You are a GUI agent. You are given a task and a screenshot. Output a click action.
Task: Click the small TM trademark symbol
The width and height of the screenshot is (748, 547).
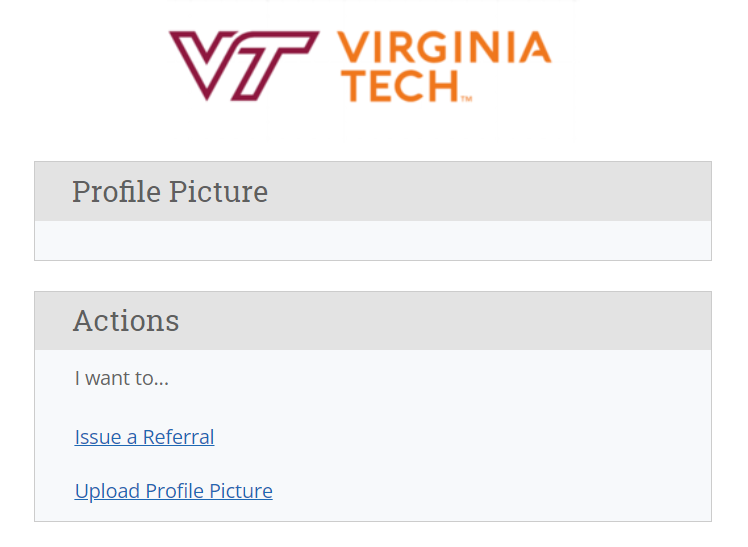pos(467,99)
